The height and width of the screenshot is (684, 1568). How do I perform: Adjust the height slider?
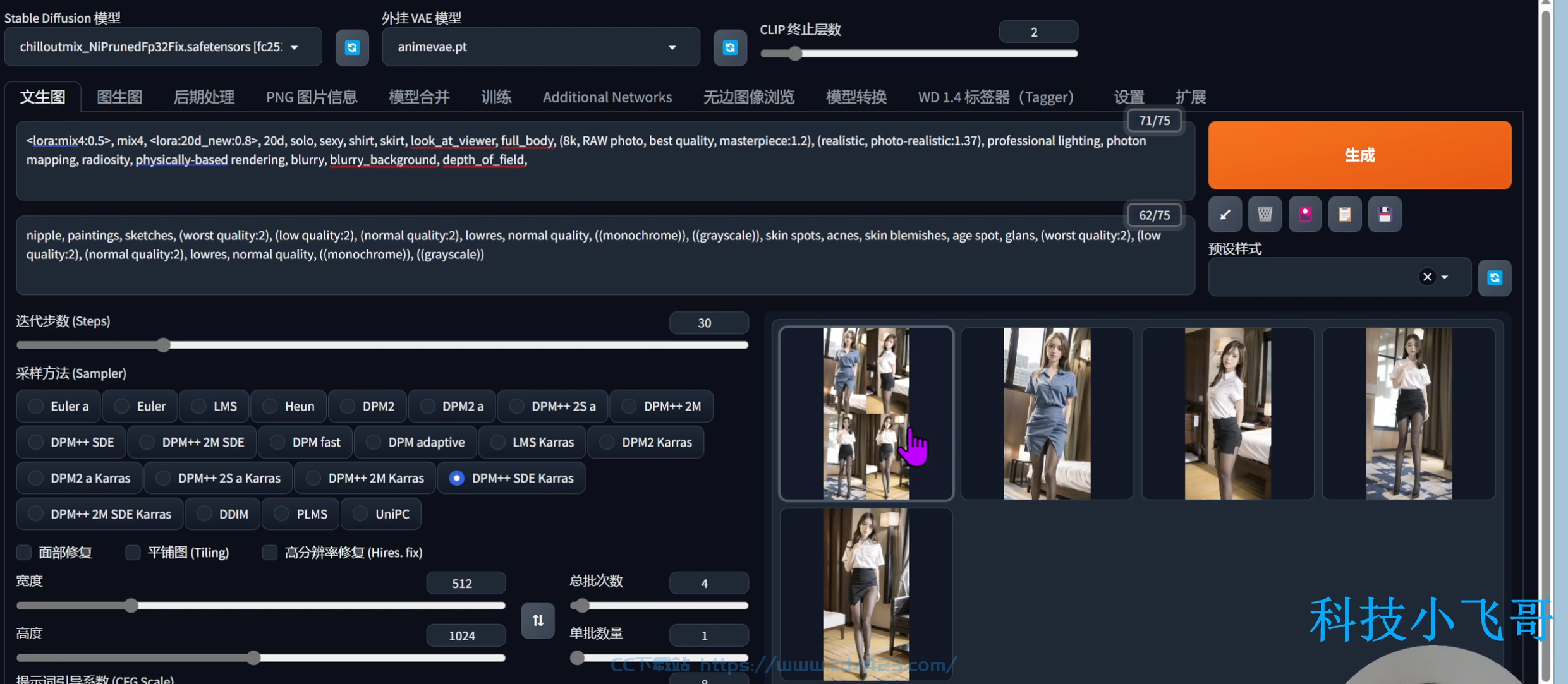tap(261, 658)
